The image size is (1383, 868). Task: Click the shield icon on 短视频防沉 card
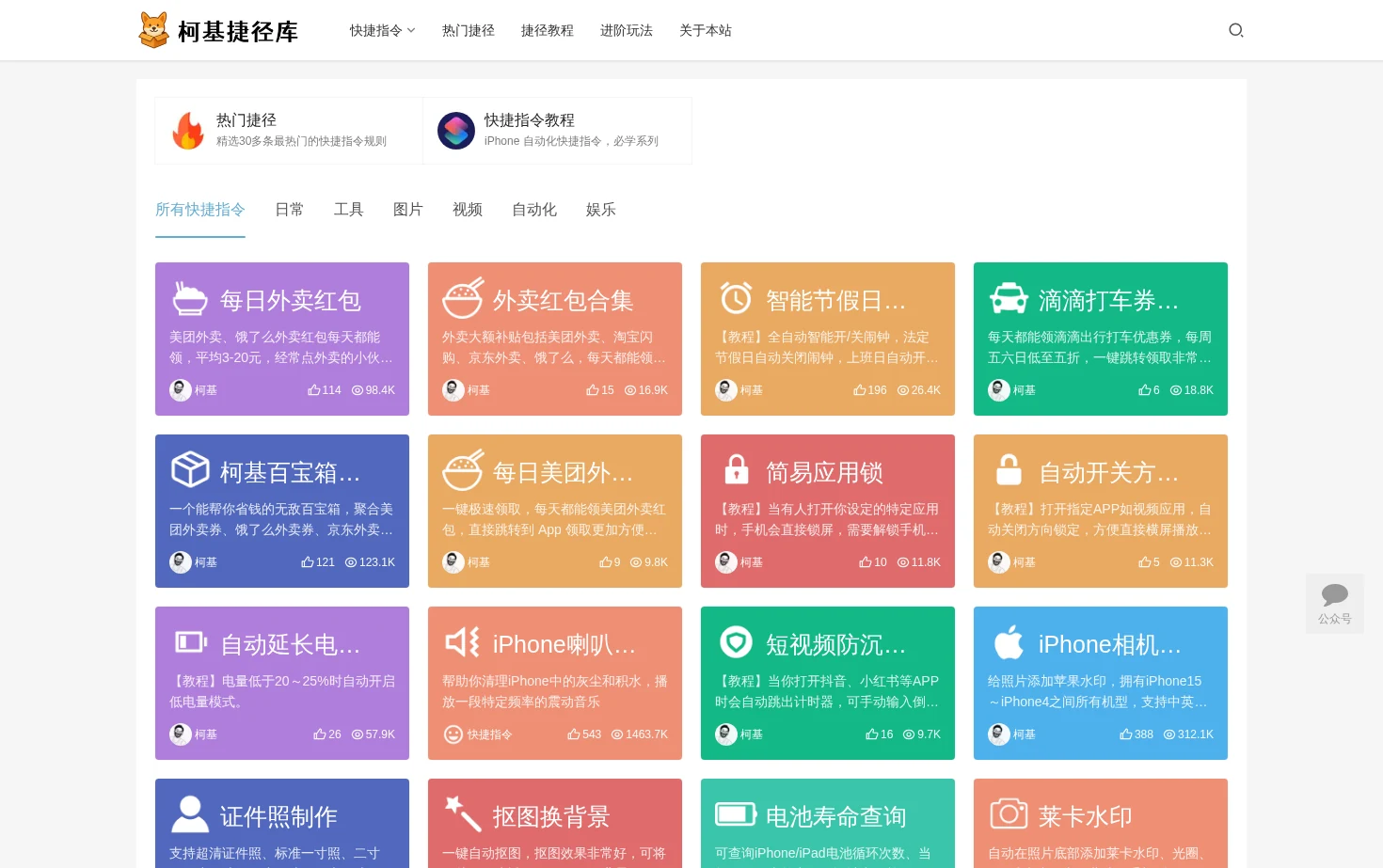tap(736, 642)
